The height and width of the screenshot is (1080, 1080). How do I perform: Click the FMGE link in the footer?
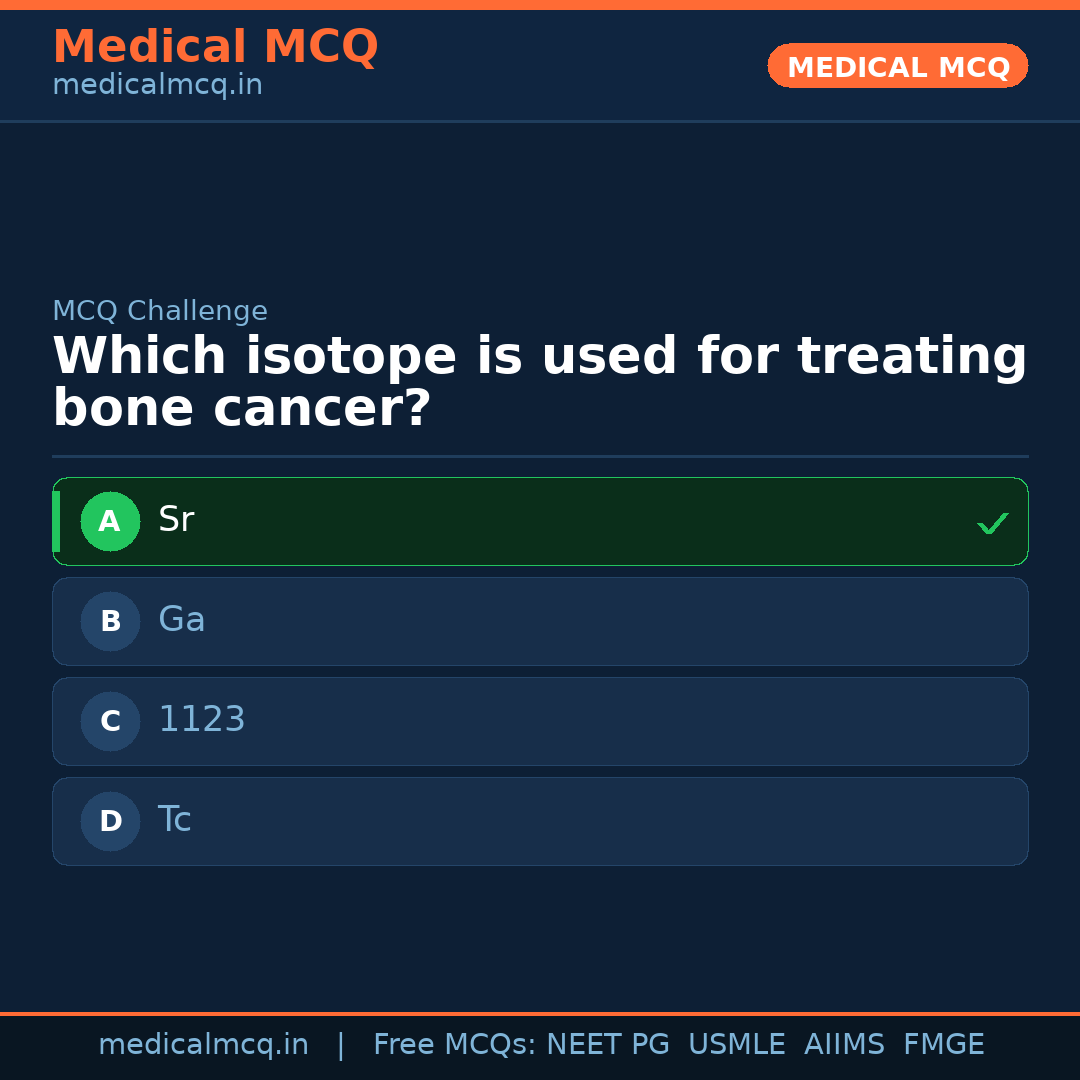point(943,1043)
